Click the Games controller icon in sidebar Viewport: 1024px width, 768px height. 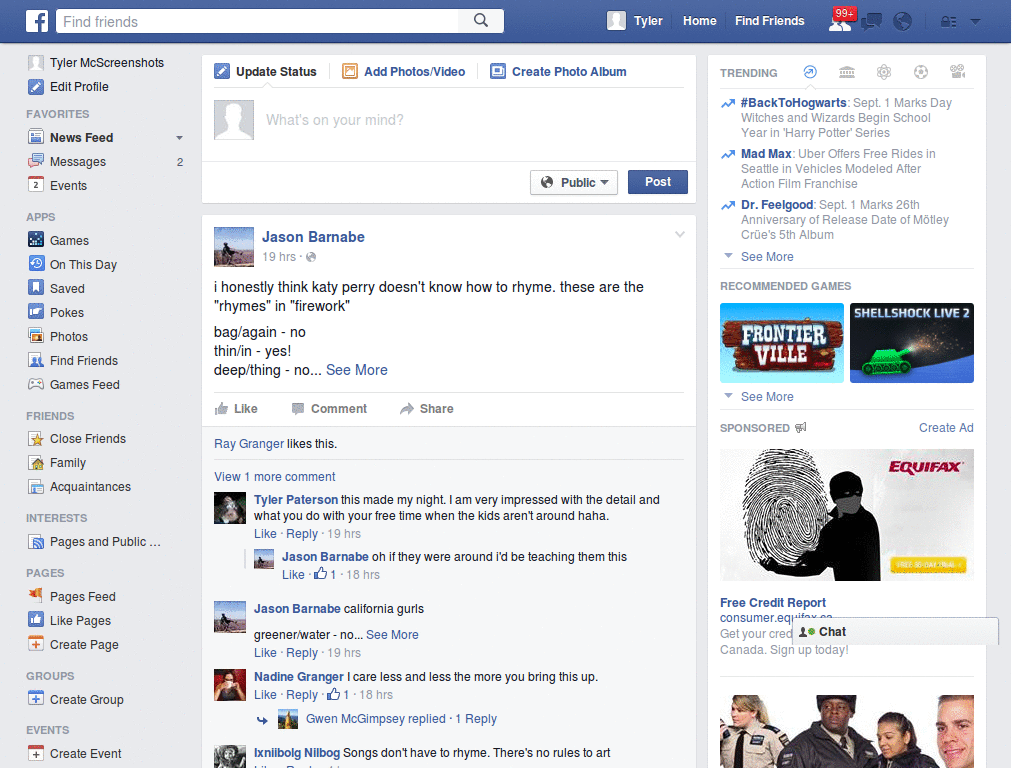point(36,239)
